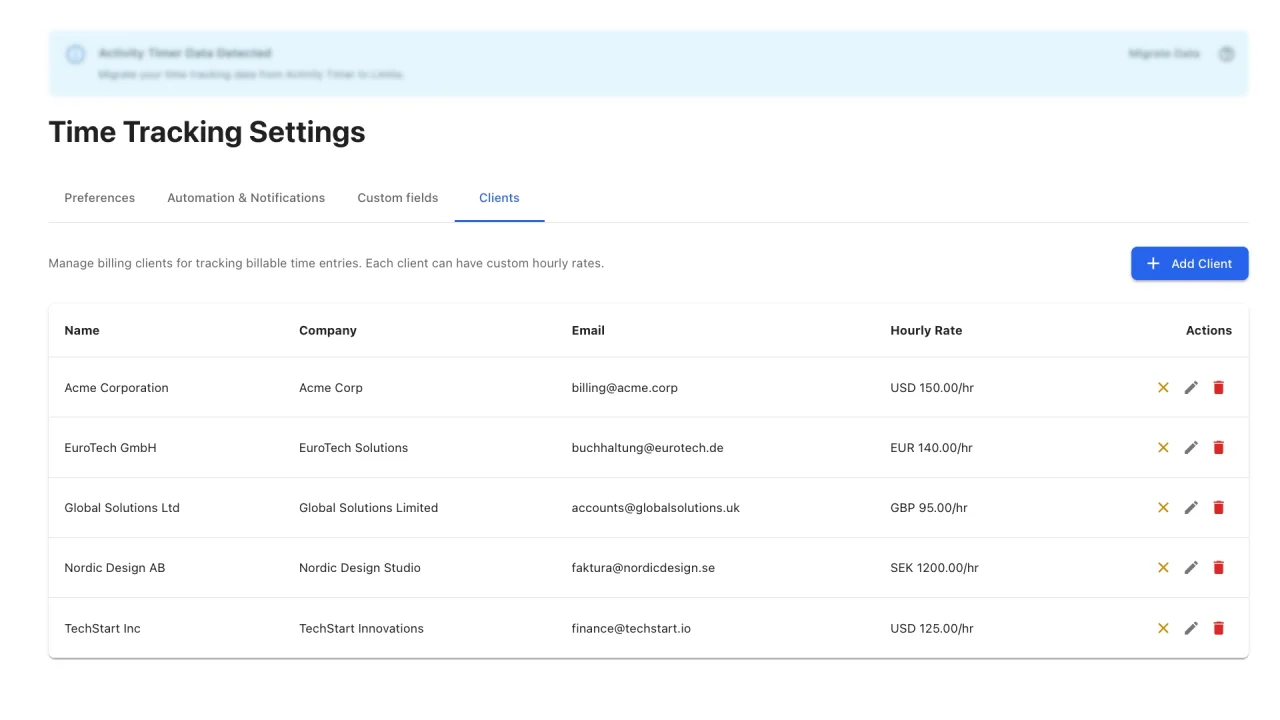The width and height of the screenshot is (1280, 720).
Task: Select the Clients tab
Action: pos(499,198)
